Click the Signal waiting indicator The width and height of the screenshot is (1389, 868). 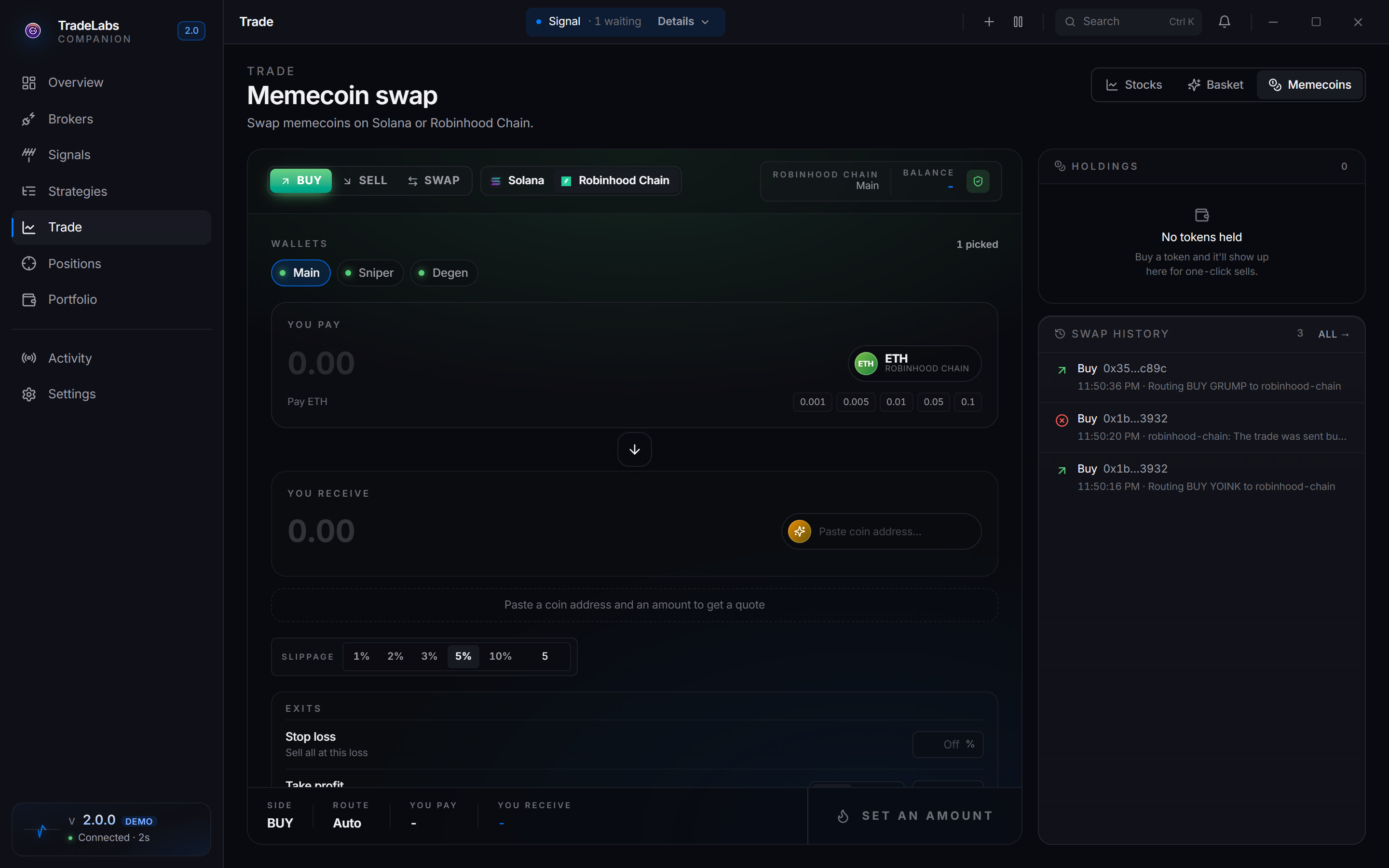[589, 21]
